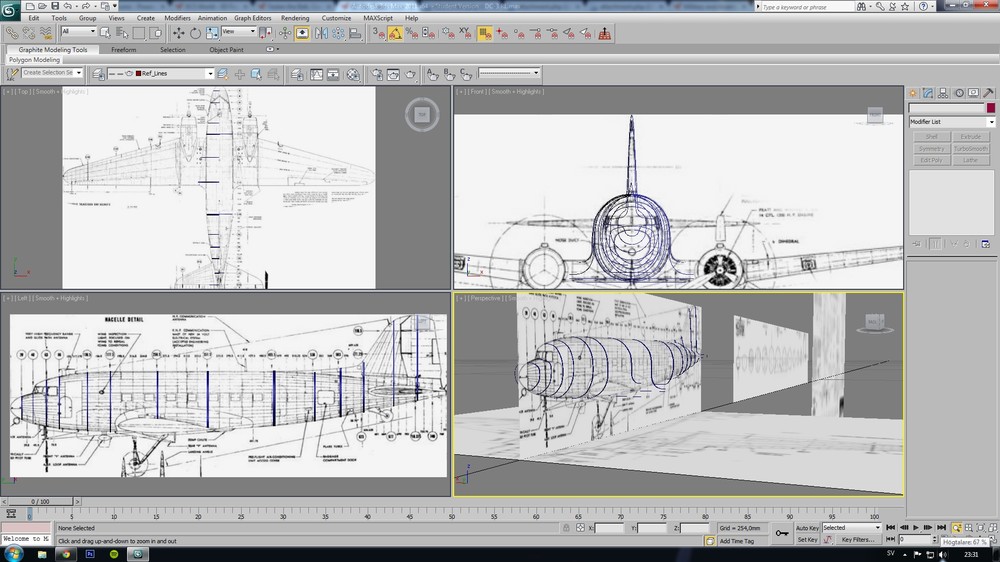The height and width of the screenshot is (562, 1000).
Task: Open the Create panel tab
Action: pyautogui.click(x=914, y=93)
